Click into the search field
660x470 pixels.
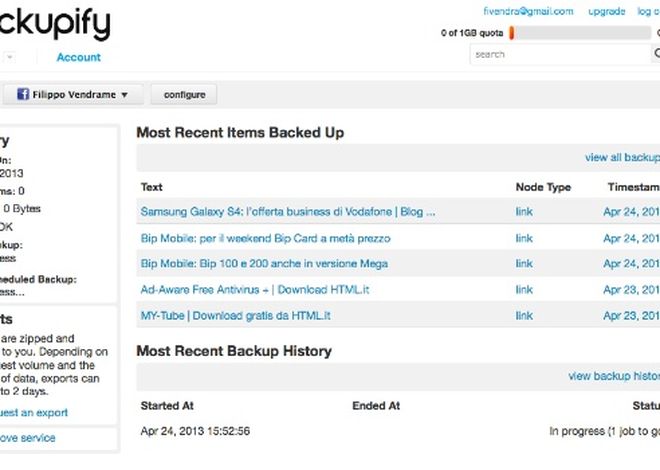pyautogui.click(x=560, y=54)
